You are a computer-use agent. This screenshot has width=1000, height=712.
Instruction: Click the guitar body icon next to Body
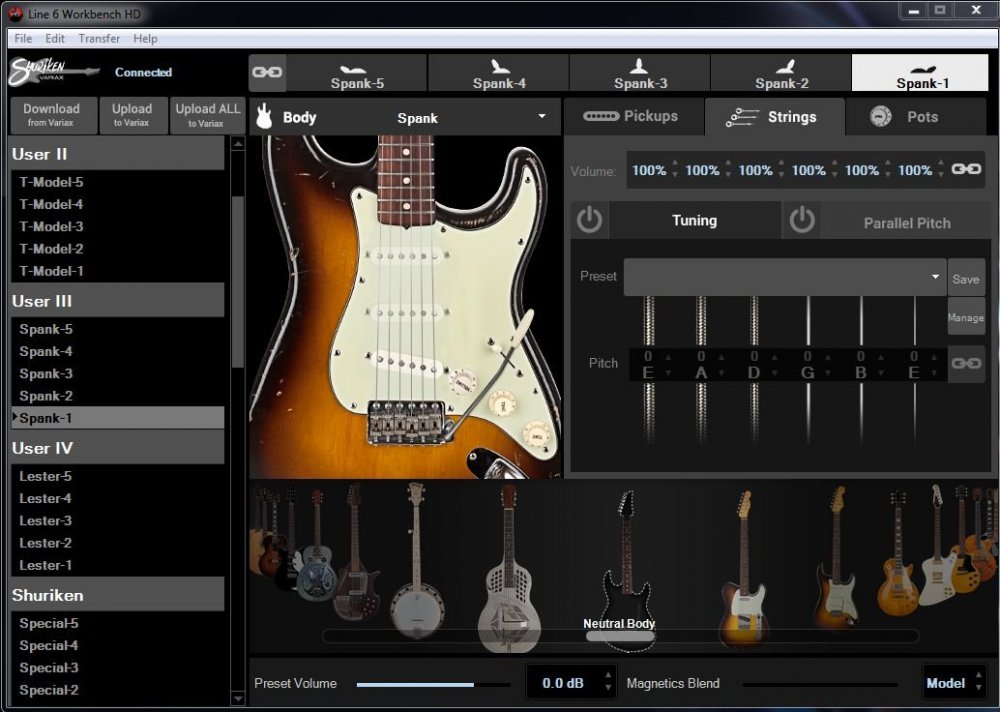tap(265, 117)
